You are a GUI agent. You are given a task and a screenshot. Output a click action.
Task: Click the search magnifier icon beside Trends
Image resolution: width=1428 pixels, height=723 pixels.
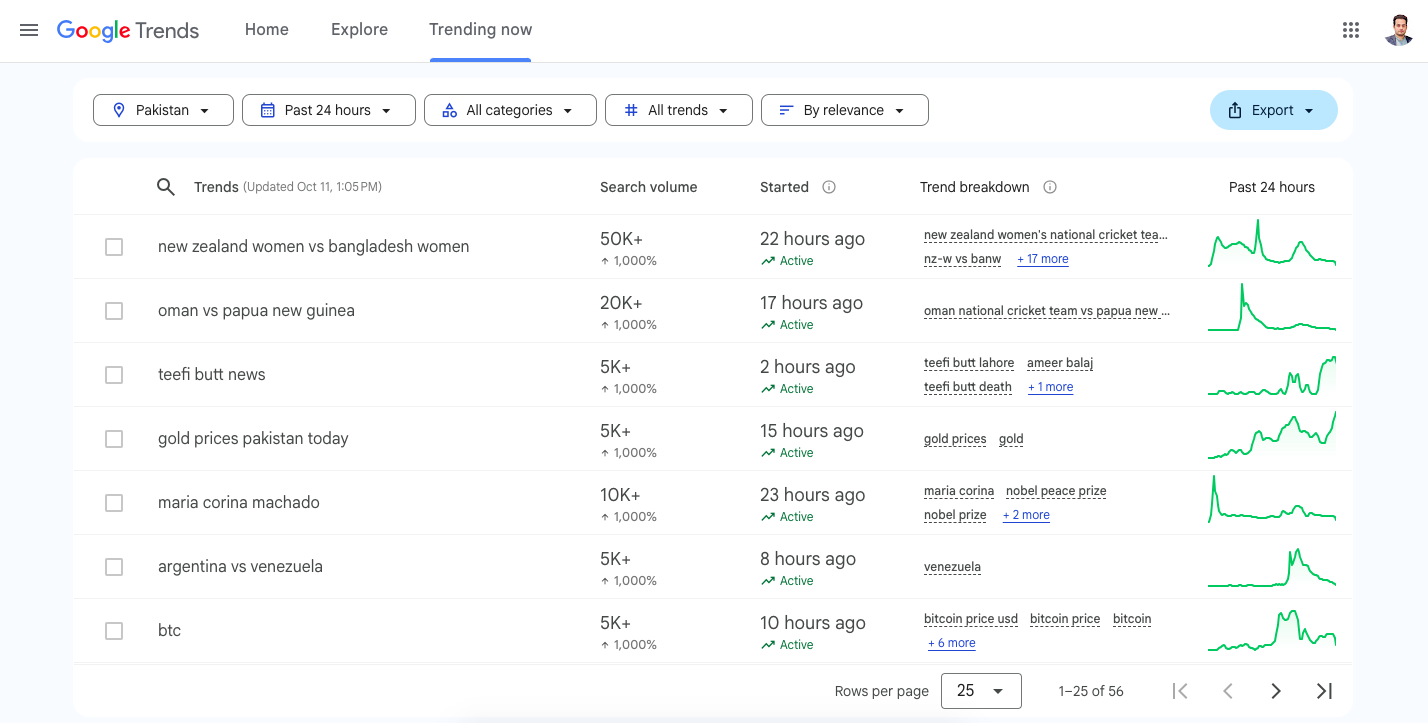coord(166,187)
